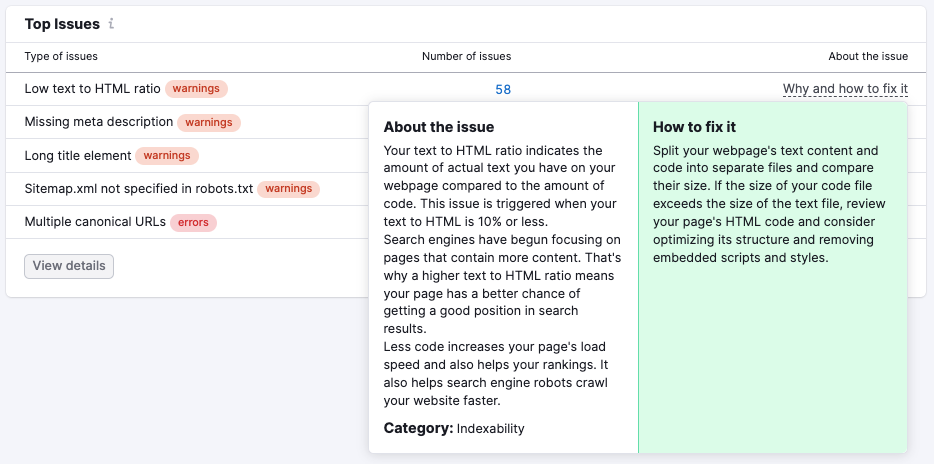Image resolution: width=934 pixels, height=464 pixels.
Task: Click the 'Top Issues' panel title
Action: point(61,24)
